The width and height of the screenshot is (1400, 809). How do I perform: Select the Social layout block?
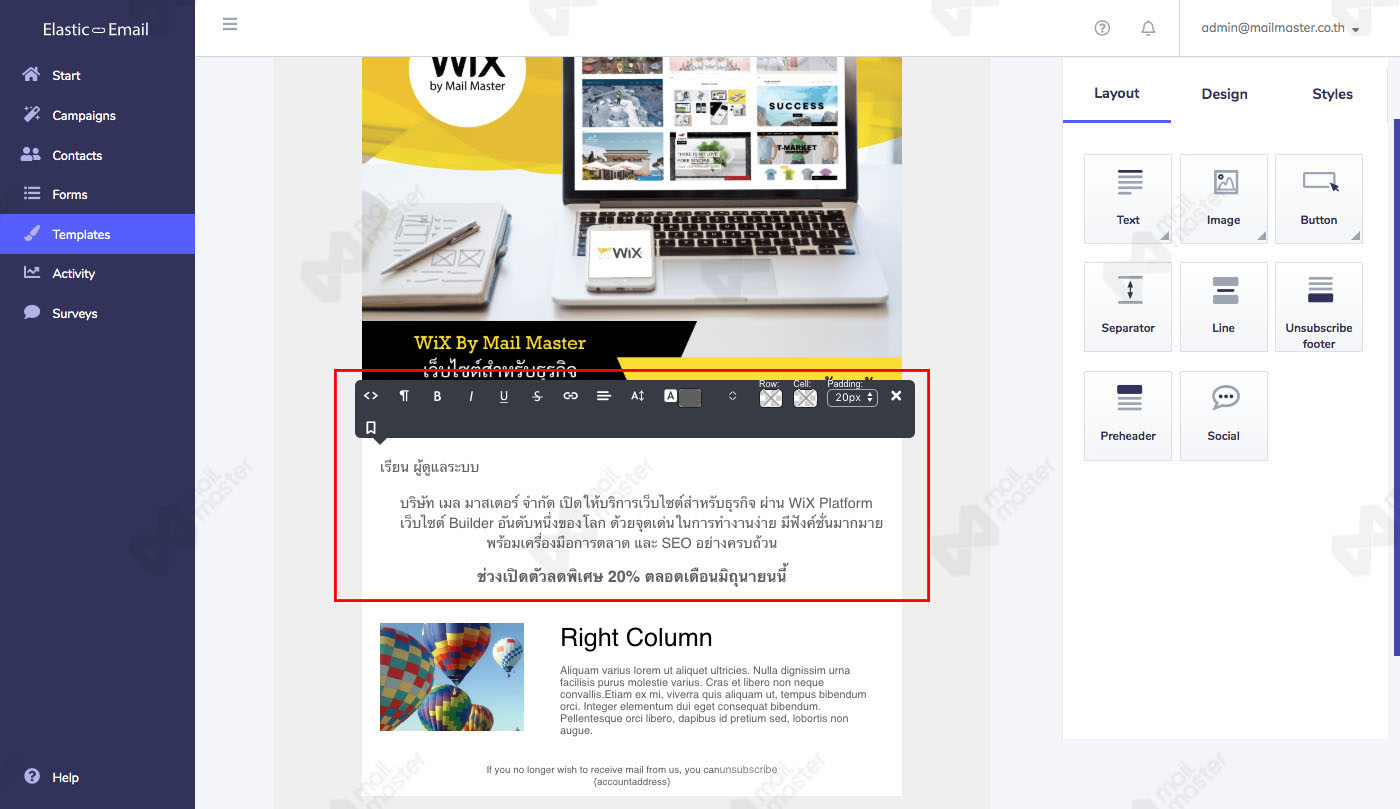click(1224, 415)
